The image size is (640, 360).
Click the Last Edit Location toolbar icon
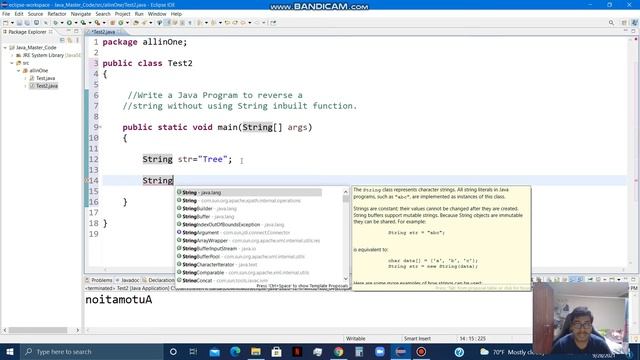[x=227, y=23]
